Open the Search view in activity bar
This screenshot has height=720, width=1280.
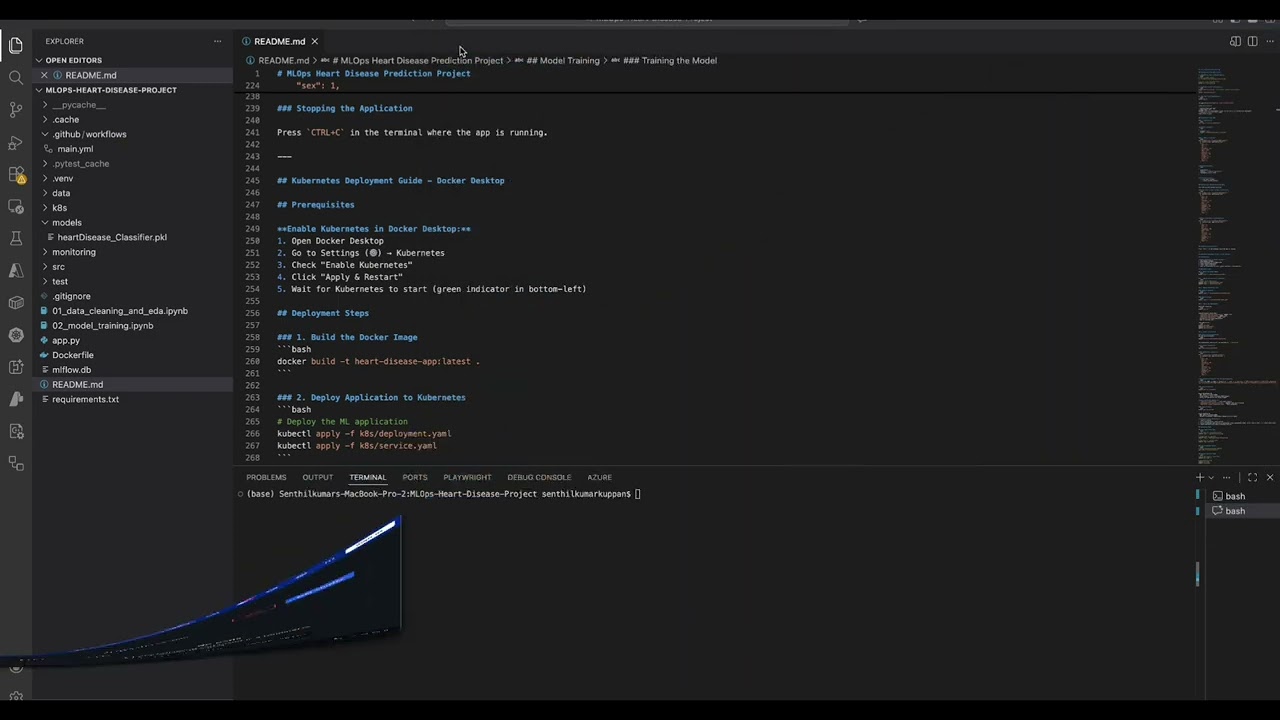[x=16, y=77]
